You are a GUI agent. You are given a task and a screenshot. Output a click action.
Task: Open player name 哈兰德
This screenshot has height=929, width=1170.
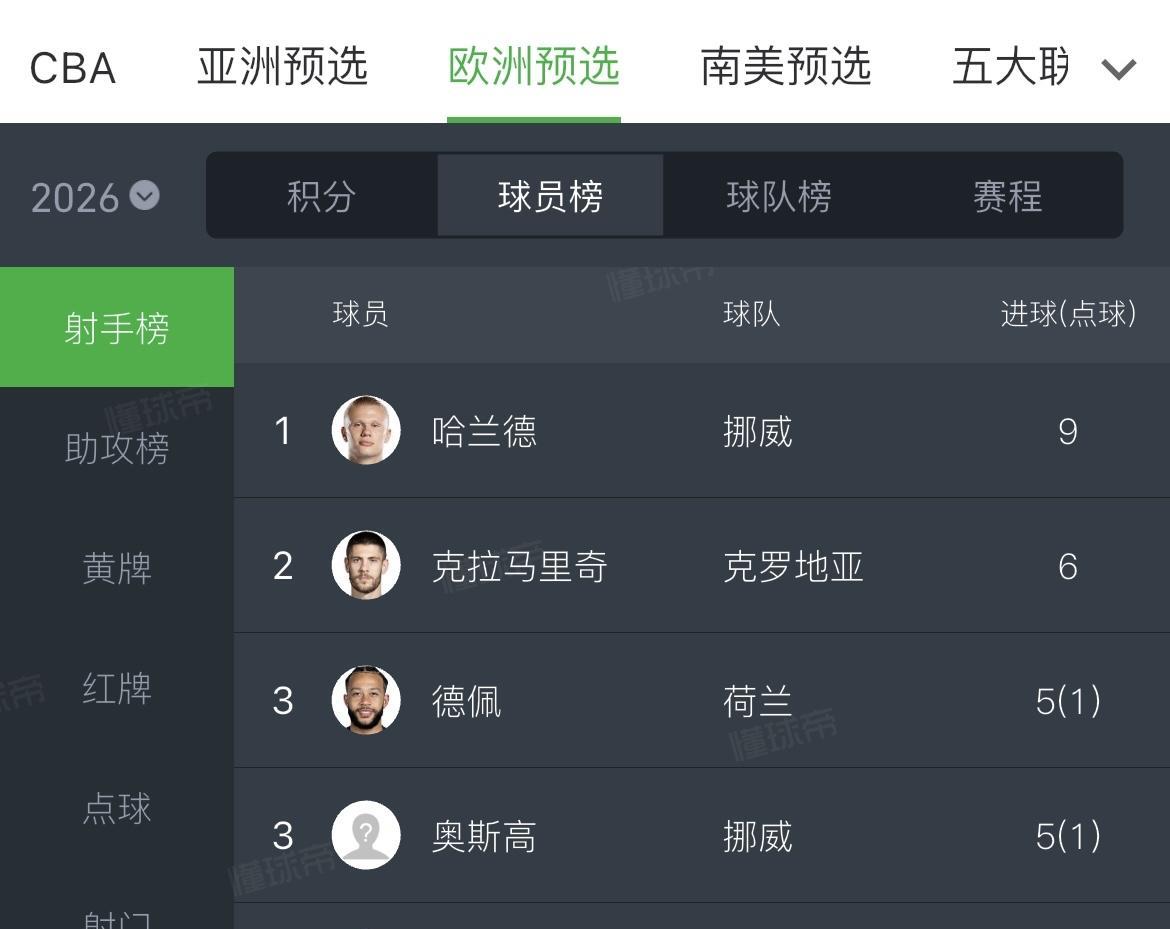(484, 432)
